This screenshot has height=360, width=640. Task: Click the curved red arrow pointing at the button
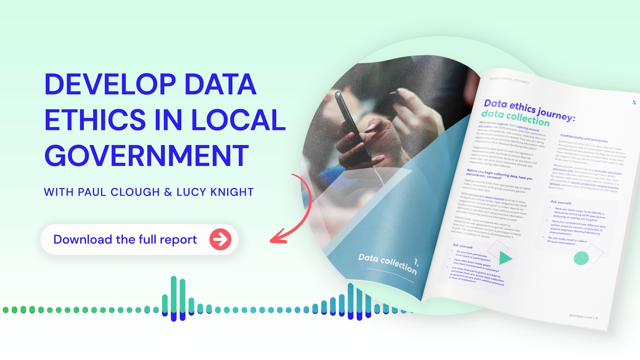point(290,209)
